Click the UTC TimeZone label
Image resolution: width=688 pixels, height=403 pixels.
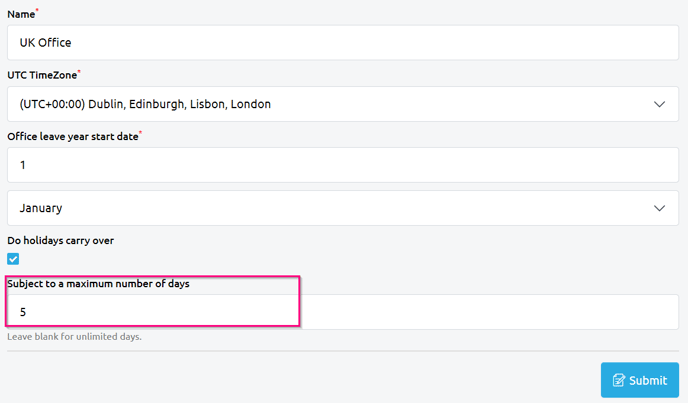point(41,74)
